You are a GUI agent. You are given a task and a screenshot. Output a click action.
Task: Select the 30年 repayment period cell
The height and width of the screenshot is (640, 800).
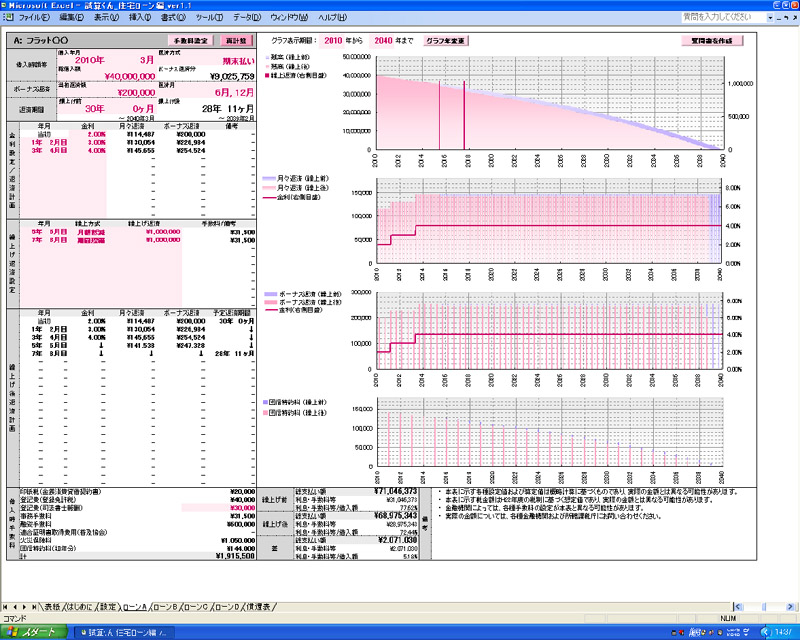94,109
